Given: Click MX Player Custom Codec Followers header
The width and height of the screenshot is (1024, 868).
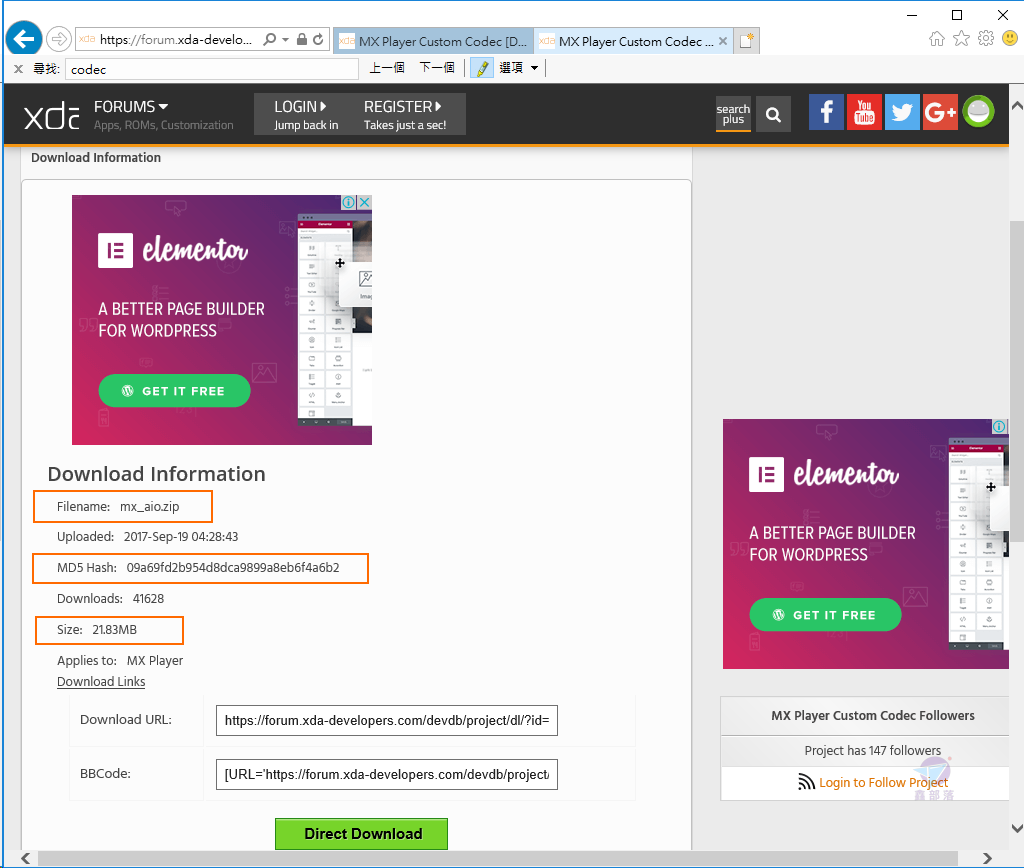Looking at the screenshot, I should pos(872,716).
